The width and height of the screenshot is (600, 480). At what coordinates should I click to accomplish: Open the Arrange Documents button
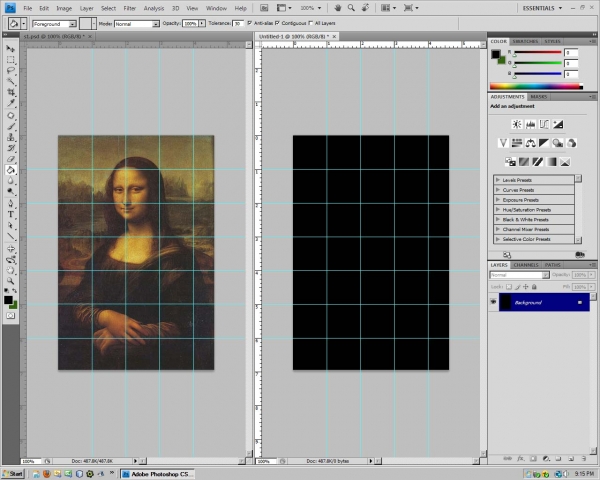point(388,8)
